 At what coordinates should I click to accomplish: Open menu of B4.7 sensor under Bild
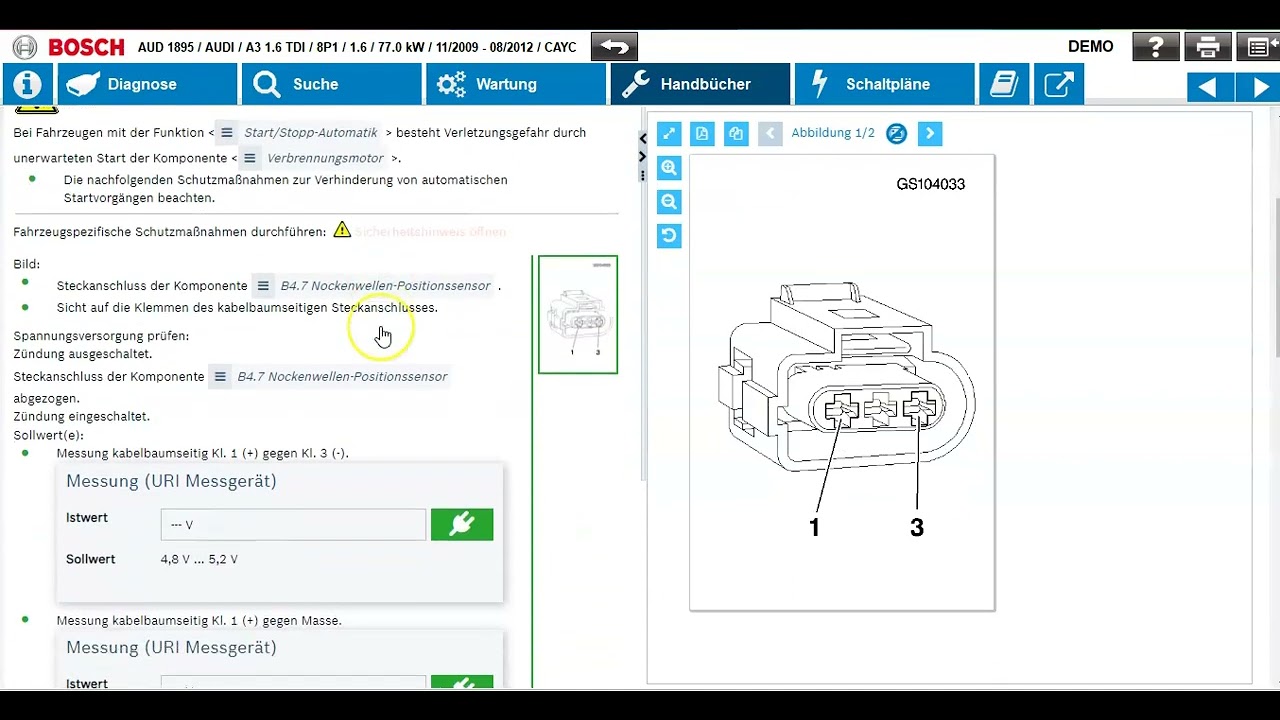[x=263, y=286]
